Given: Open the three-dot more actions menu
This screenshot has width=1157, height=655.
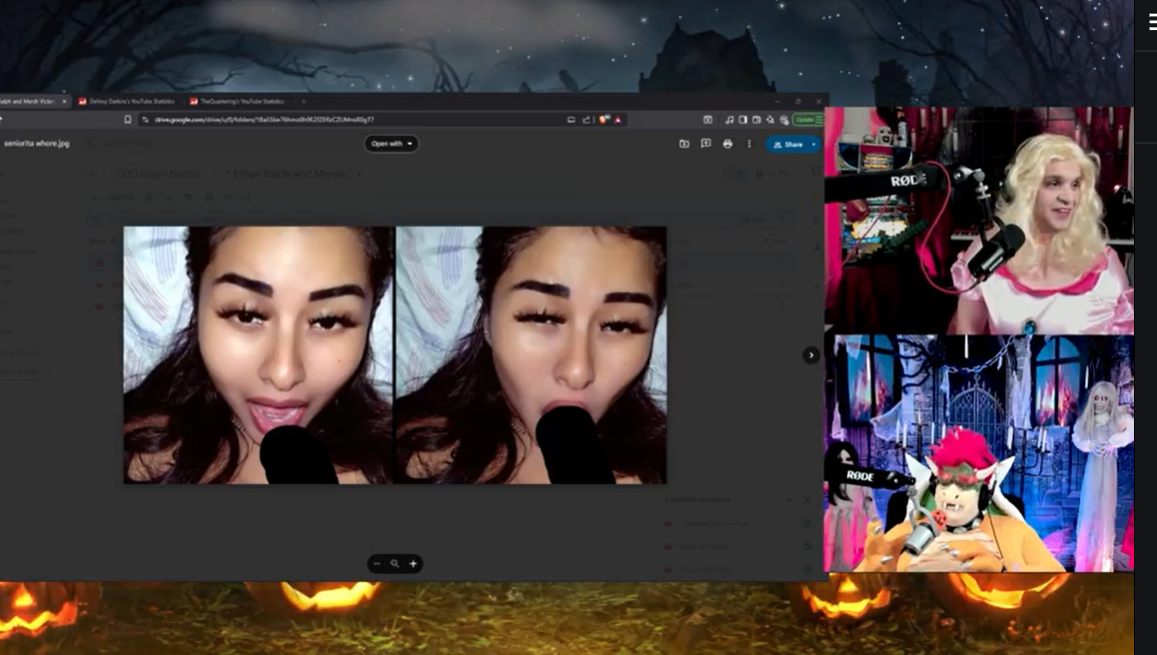Looking at the screenshot, I should coord(749,144).
